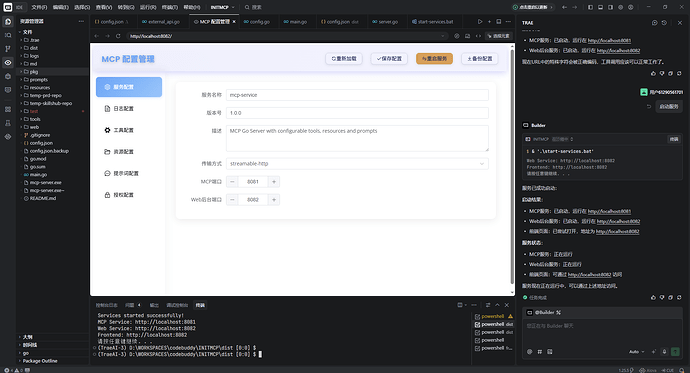This screenshot has height=373, width=690.
Task: Click the orange 重启服务 button
Action: 434,59
